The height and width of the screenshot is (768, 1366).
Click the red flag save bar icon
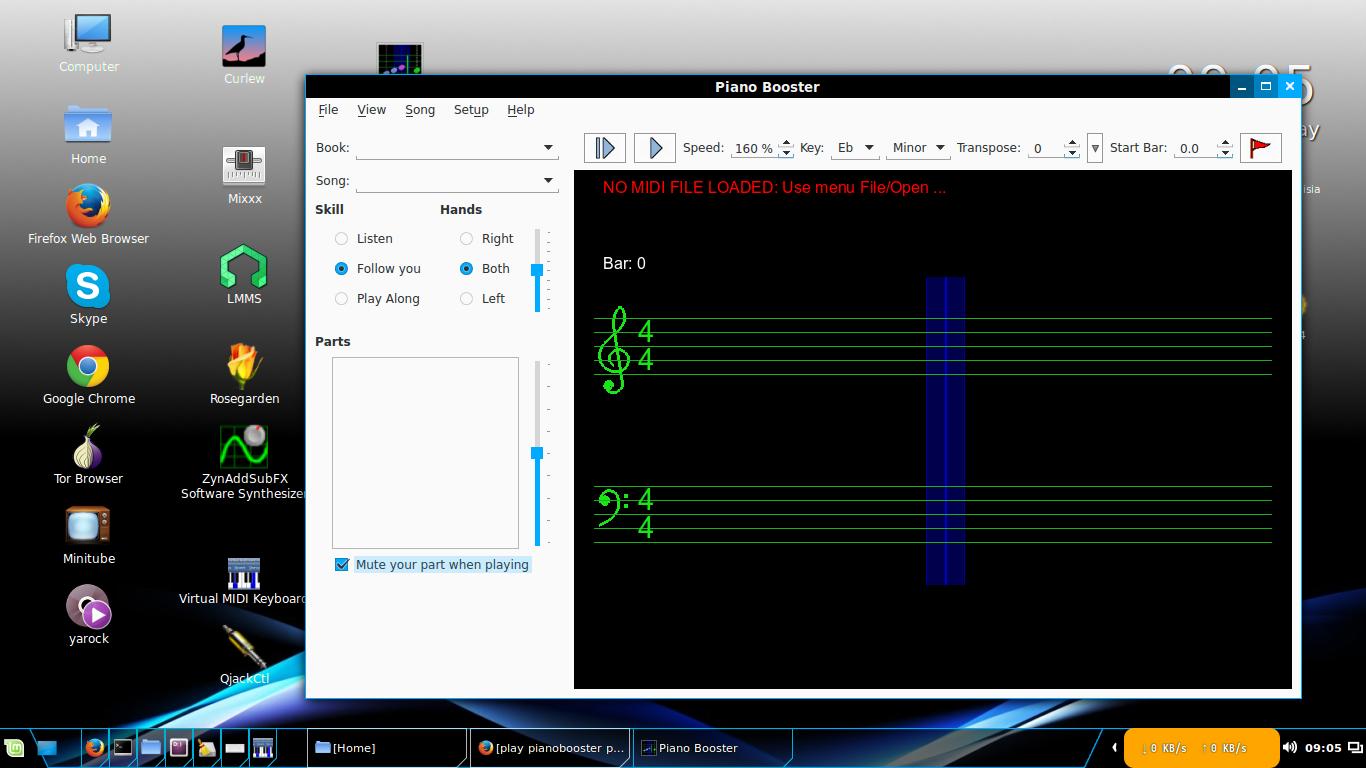[1260, 148]
